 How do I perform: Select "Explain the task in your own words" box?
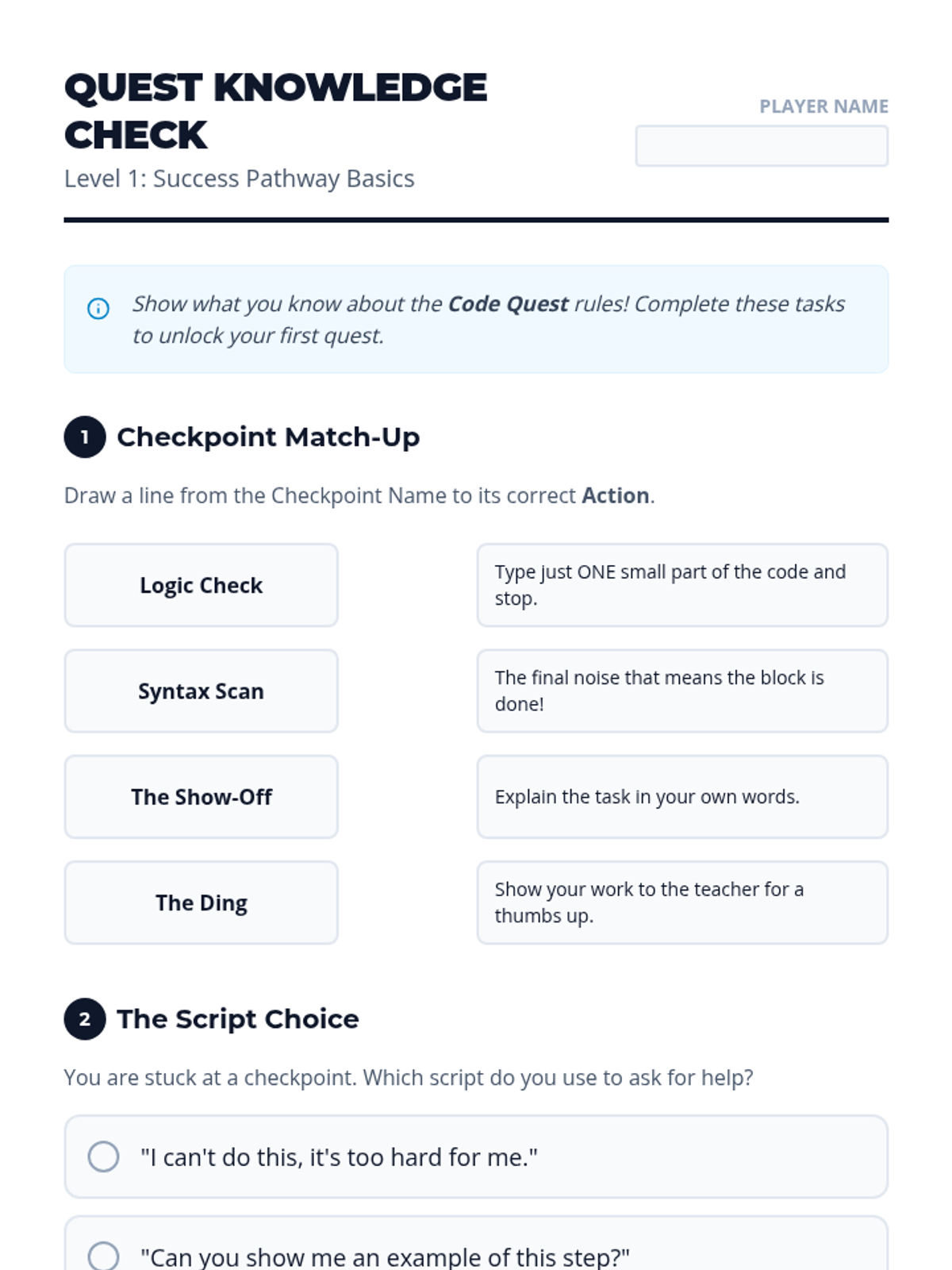click(681, 796)
